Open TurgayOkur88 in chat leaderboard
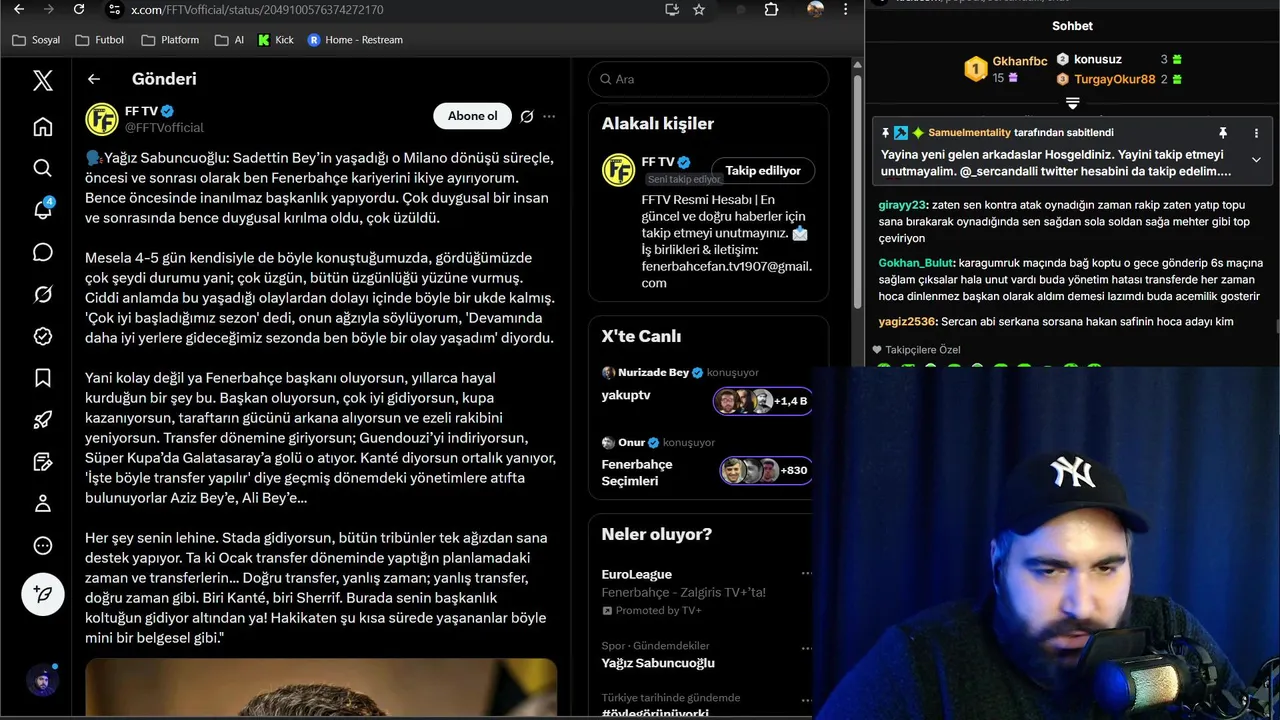Image resolution: width=1280 pixels, height=720 pixels. pos(1114,80)
